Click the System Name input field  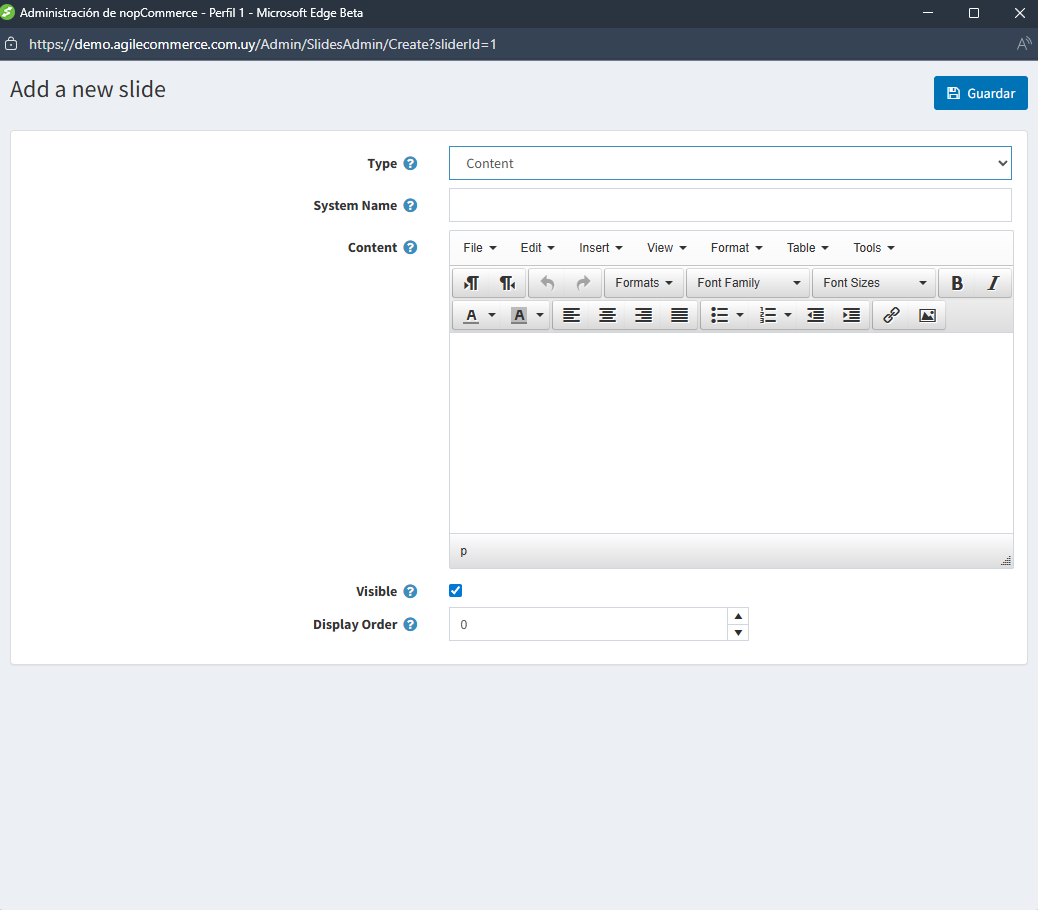730,205
